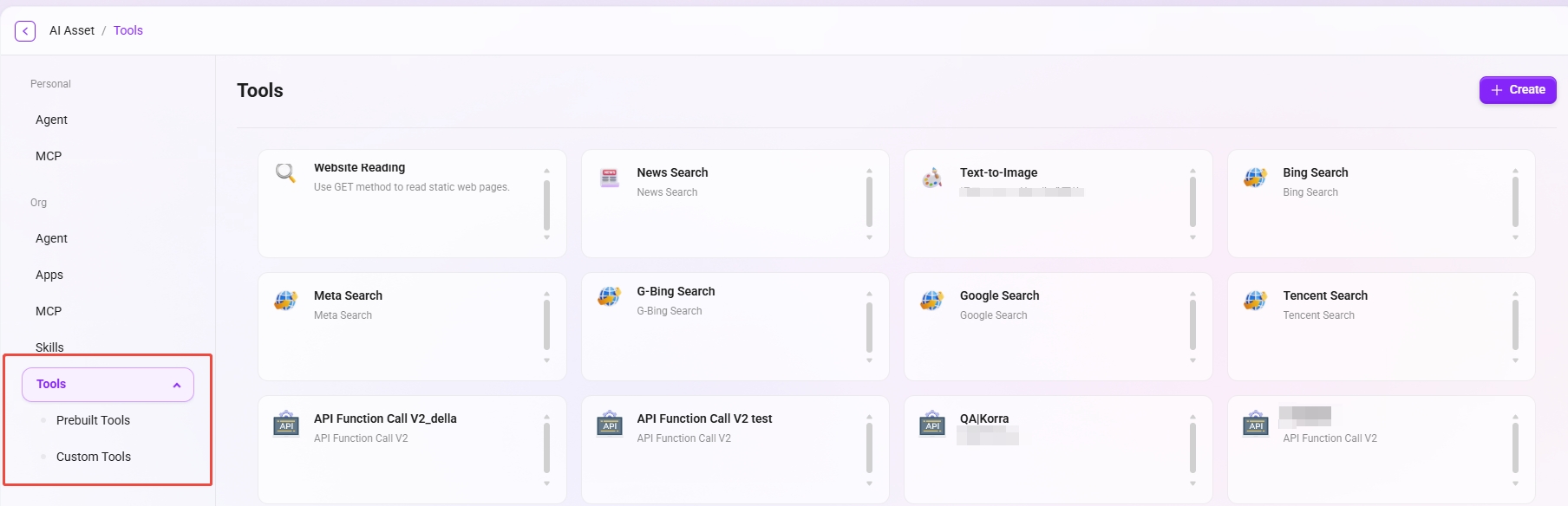Screen dimensions: 1568x506
Task: Open Apps in sidebar
Action: (x=49, y=275)
